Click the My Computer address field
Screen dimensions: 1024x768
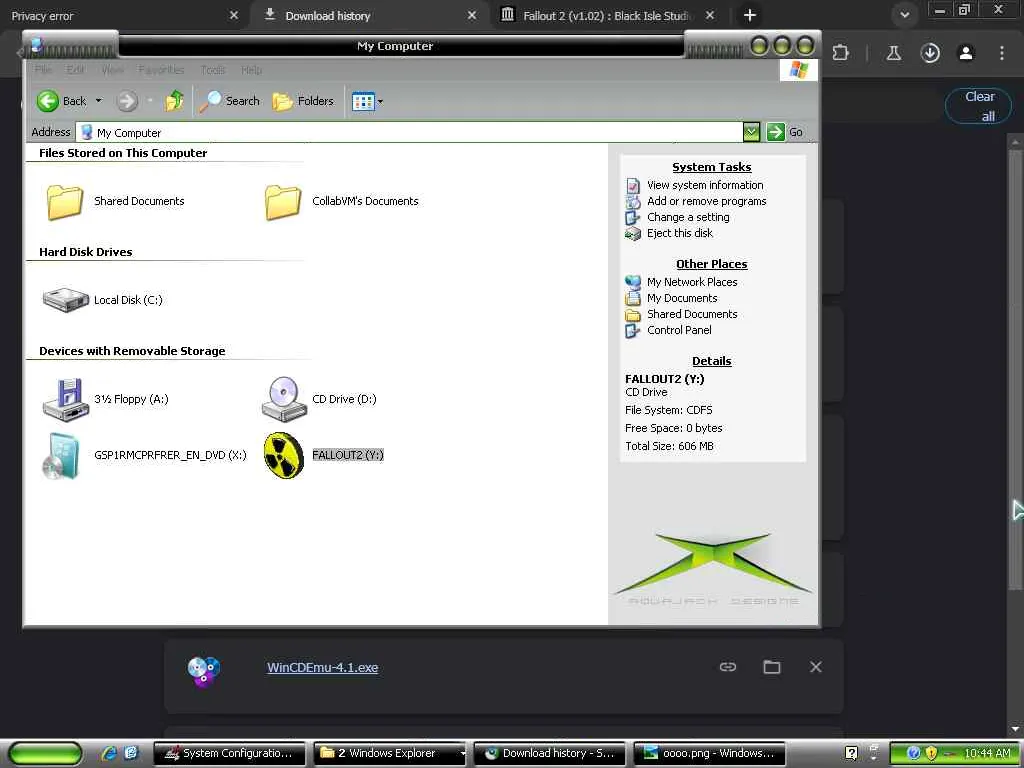(x=409, y=133)
